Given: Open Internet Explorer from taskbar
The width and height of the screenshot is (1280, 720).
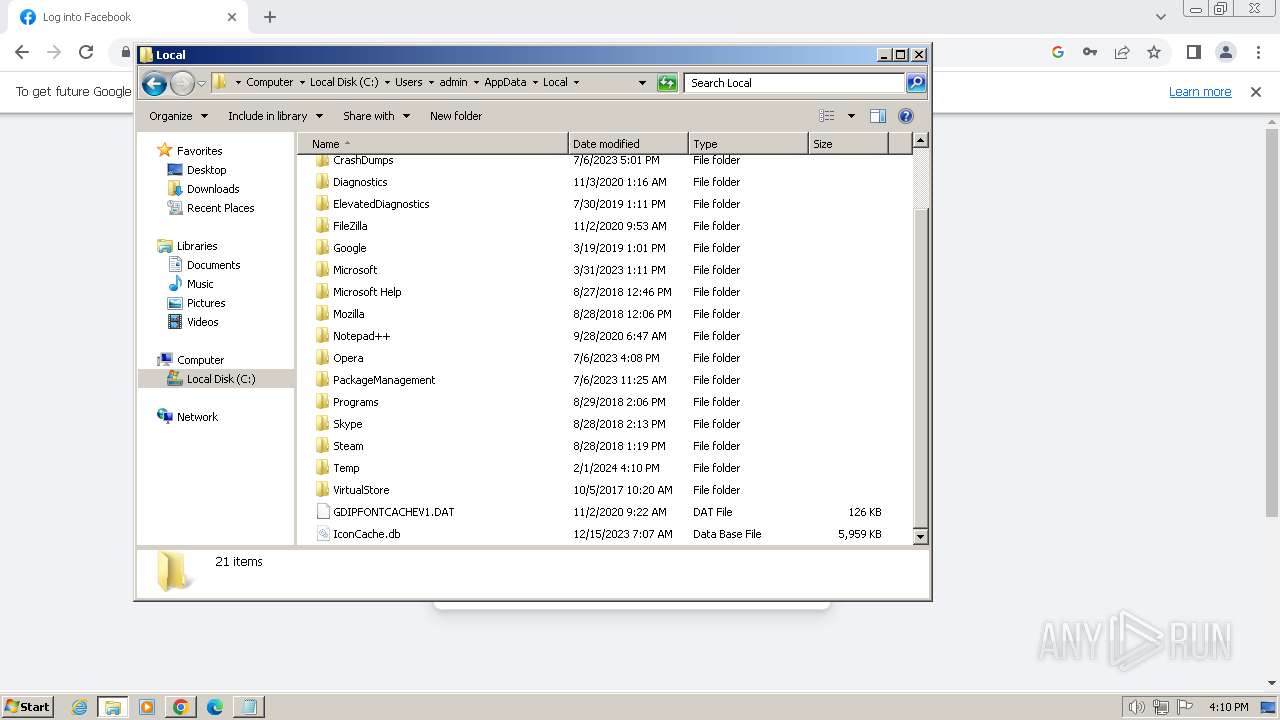Looking at the screenshot, I should tap(79, 707).
